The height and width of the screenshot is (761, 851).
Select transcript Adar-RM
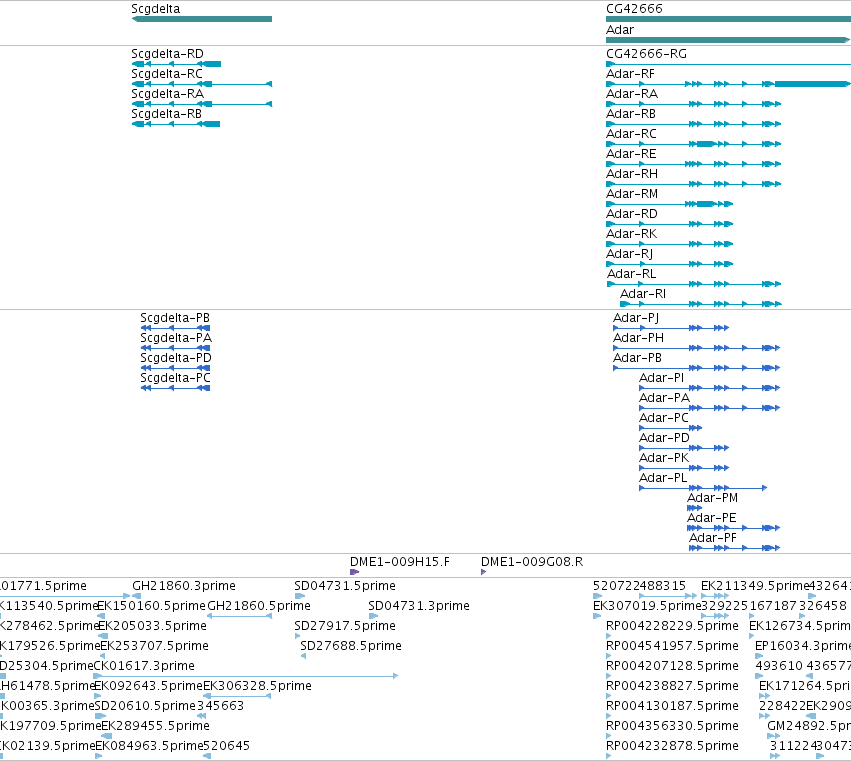[632, 194]
